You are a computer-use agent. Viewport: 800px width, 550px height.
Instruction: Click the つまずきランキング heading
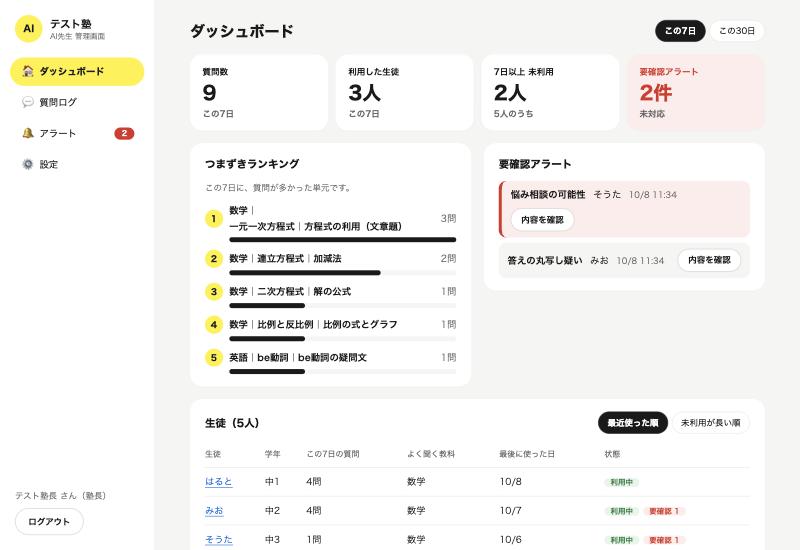(252, 164)
